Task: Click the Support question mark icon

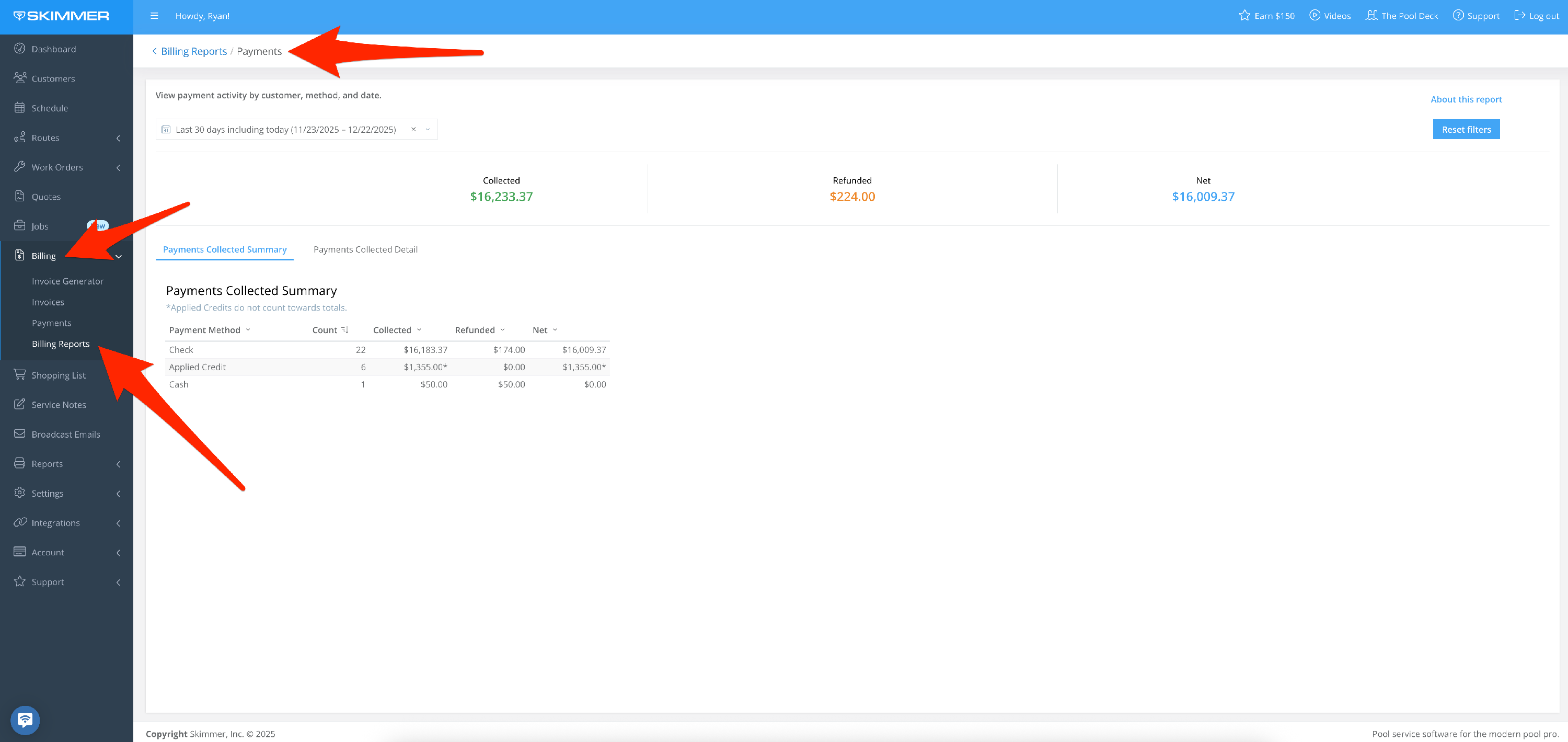Action: [1458, 16]
